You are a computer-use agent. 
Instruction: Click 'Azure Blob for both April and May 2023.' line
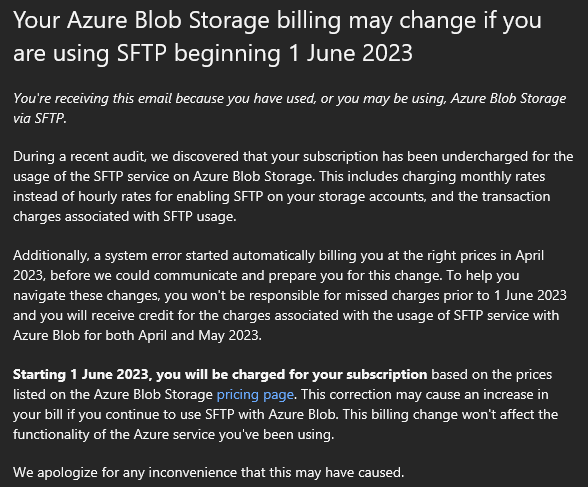137,335
